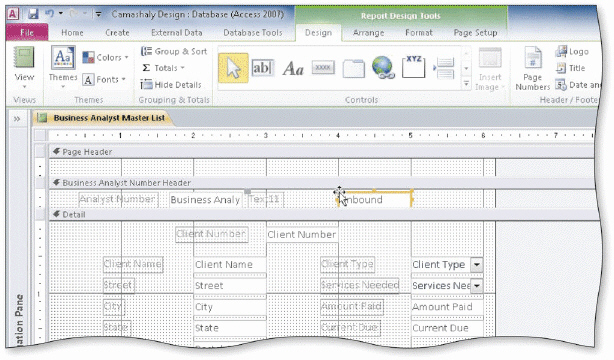Viewport: 614px width, 360px height.
Task: Select the Text11 label control
Action: click(x=265, y=199)
